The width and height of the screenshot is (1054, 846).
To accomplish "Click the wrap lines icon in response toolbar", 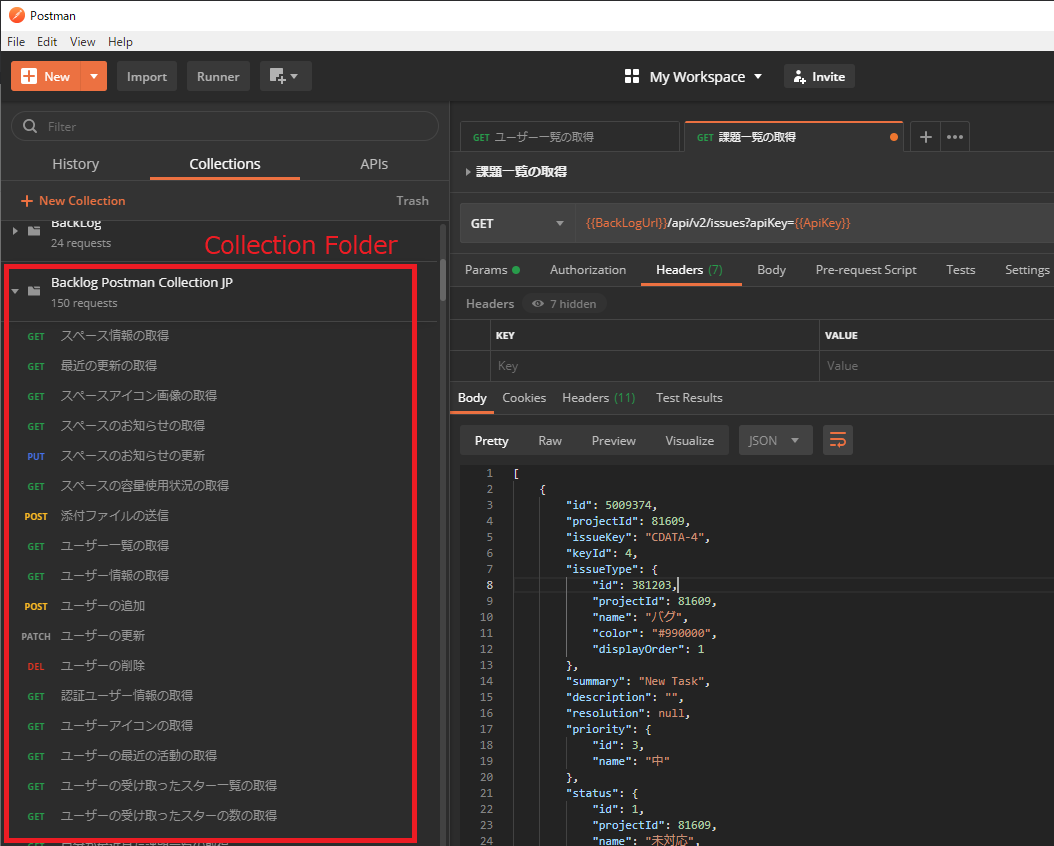I will point(838,440).
